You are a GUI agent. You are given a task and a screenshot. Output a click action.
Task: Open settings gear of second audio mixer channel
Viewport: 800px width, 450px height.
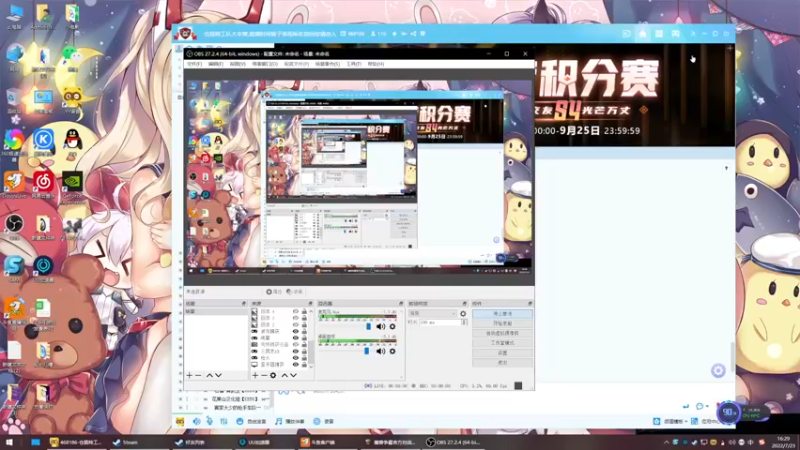pyautogui.click(x=392, y=351)
